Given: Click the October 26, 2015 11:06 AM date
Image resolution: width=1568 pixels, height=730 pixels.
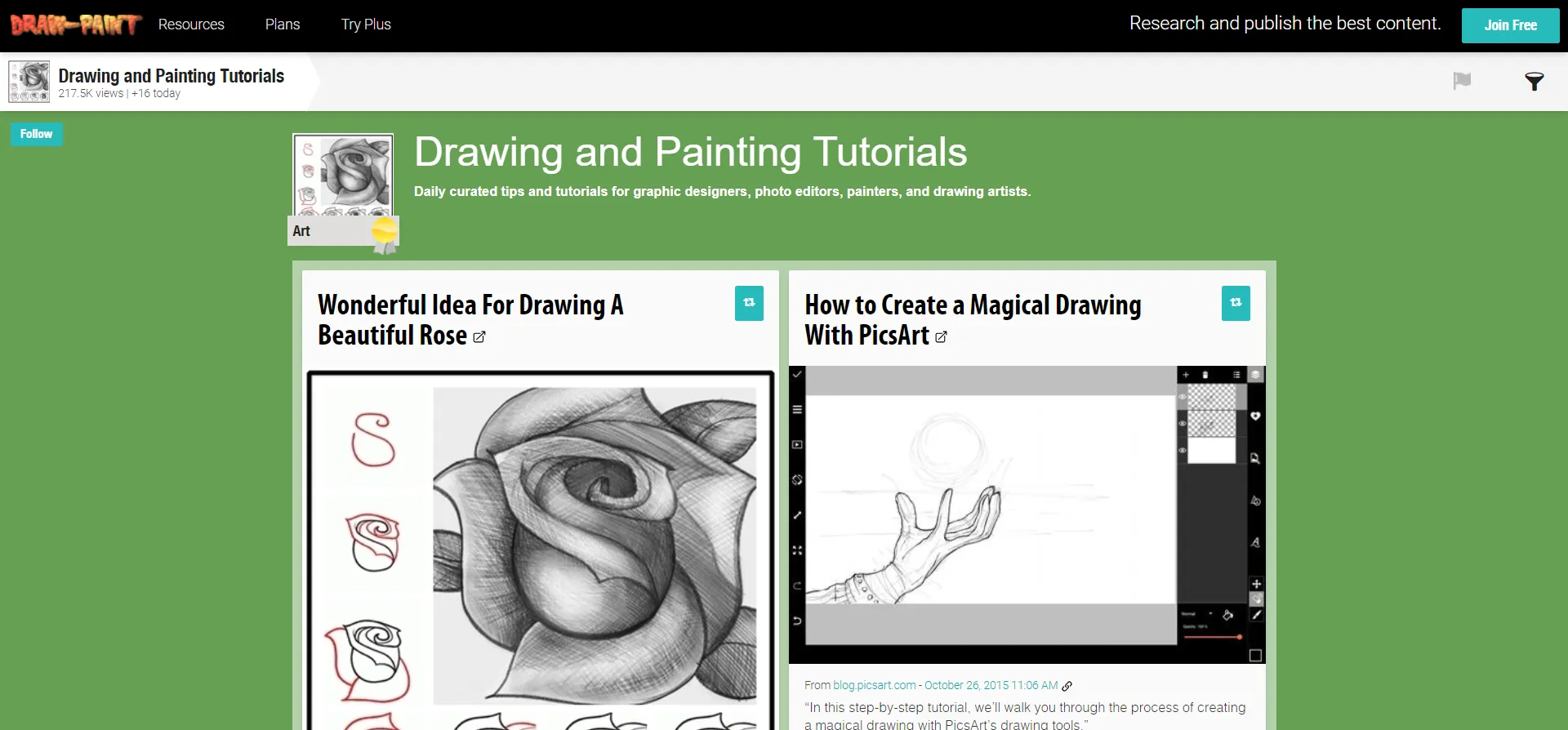Looking at the screenshot, I should [991, 685].
